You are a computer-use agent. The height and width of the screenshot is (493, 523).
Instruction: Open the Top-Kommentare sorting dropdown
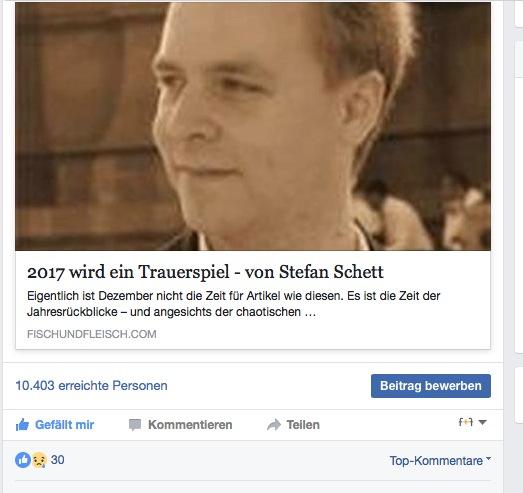pyautogui.click(x=440, y=461)
